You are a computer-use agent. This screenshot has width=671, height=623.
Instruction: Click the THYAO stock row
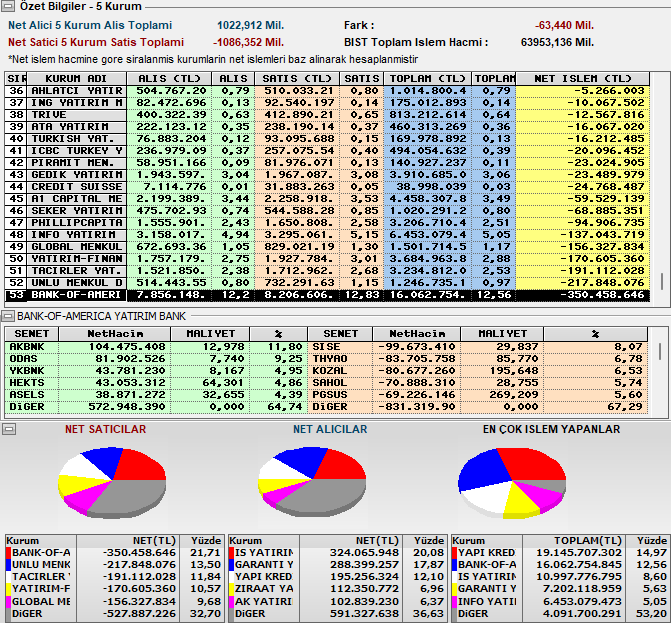click(478, 359)
